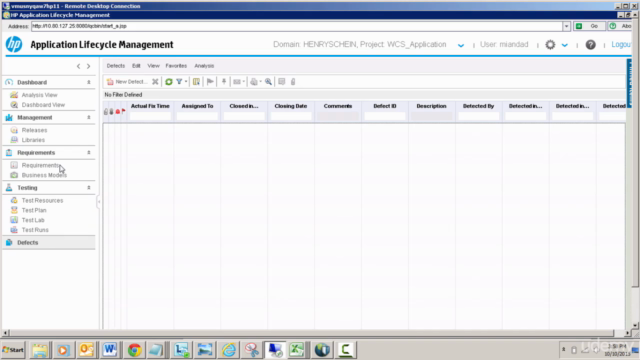The image size is (640, 360).
Task: Click the Detected By column header
Action: tap(478, 106)
